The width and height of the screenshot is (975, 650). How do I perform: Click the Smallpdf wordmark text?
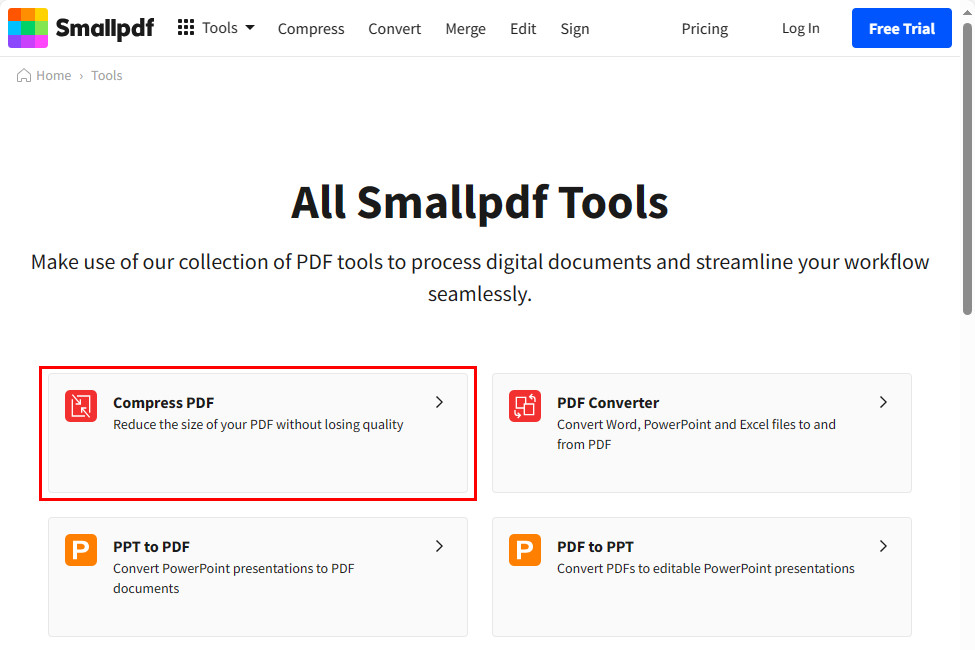104,29
